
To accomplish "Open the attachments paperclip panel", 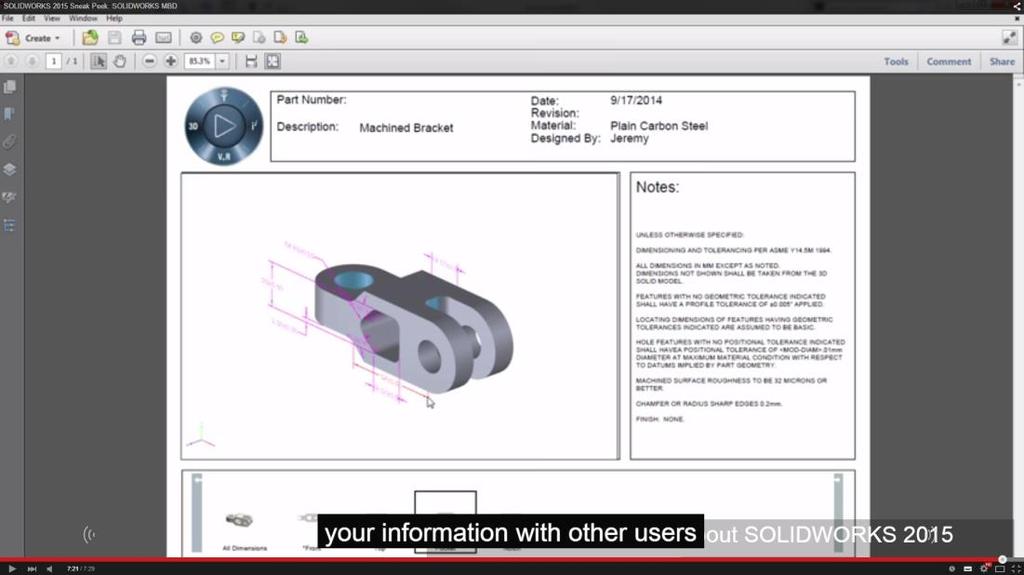I will [10, 142].
